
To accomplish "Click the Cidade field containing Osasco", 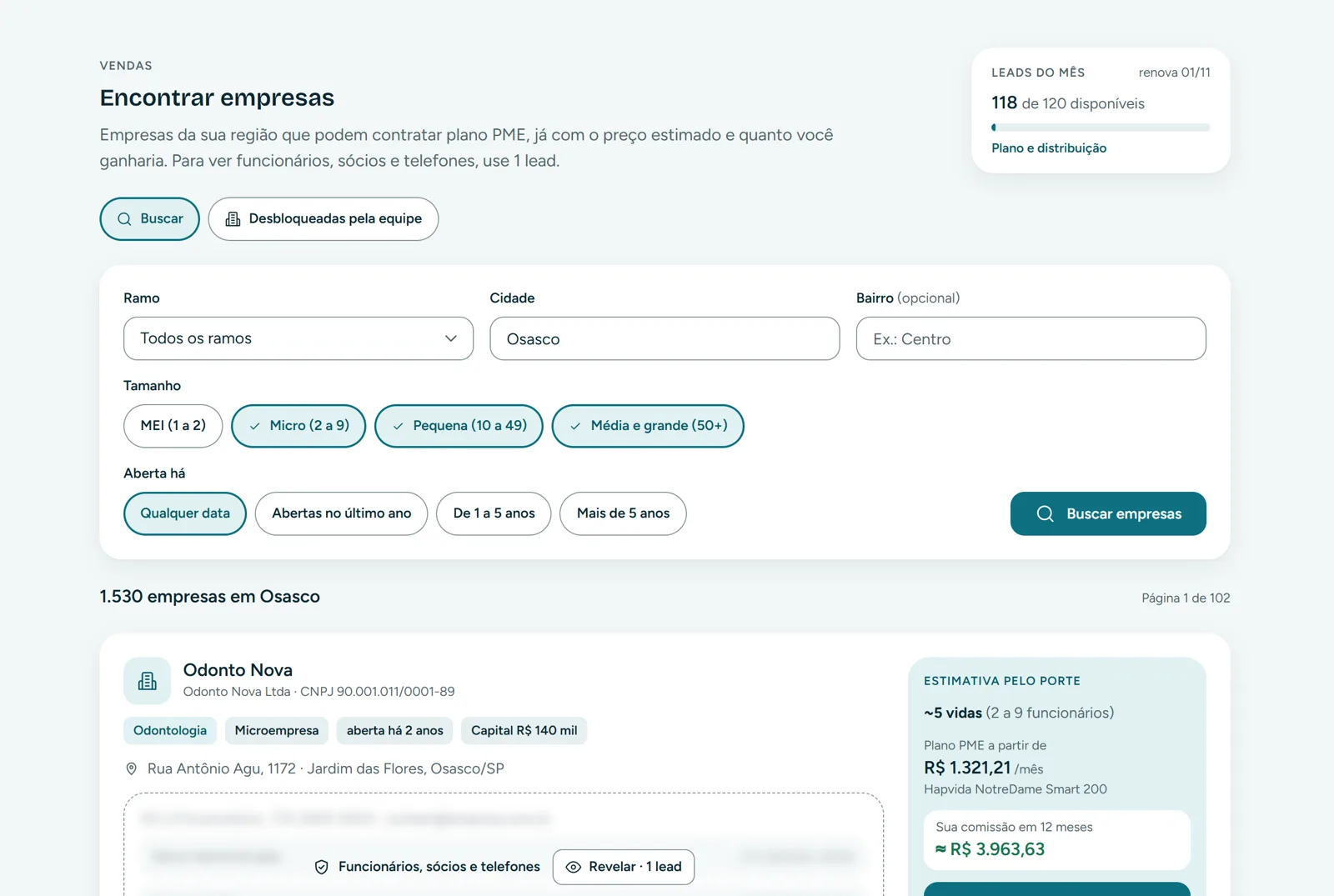I will pyautogui.click(x=664, y=338).
